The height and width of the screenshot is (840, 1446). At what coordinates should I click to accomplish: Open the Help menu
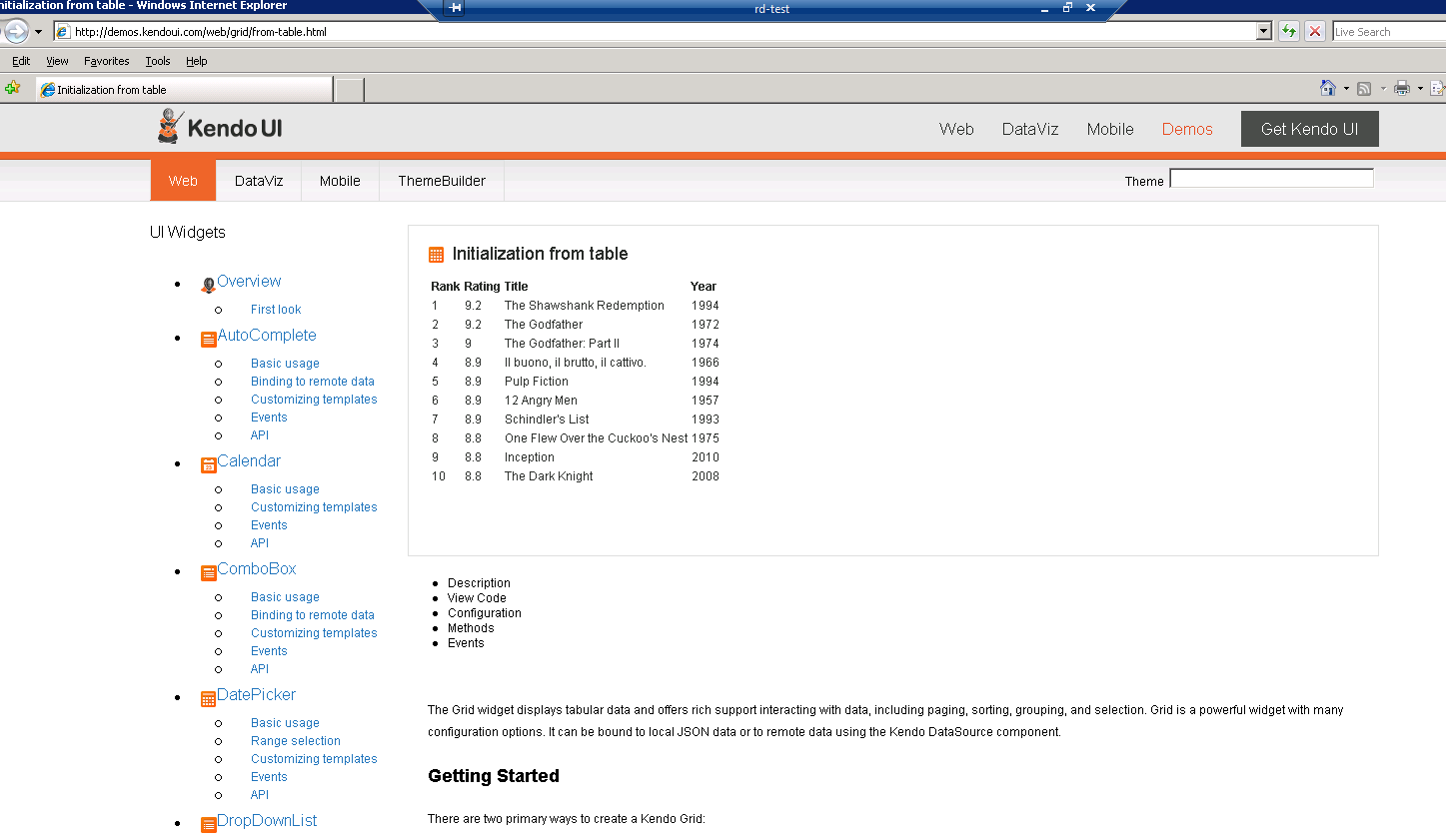pos(197,61)
